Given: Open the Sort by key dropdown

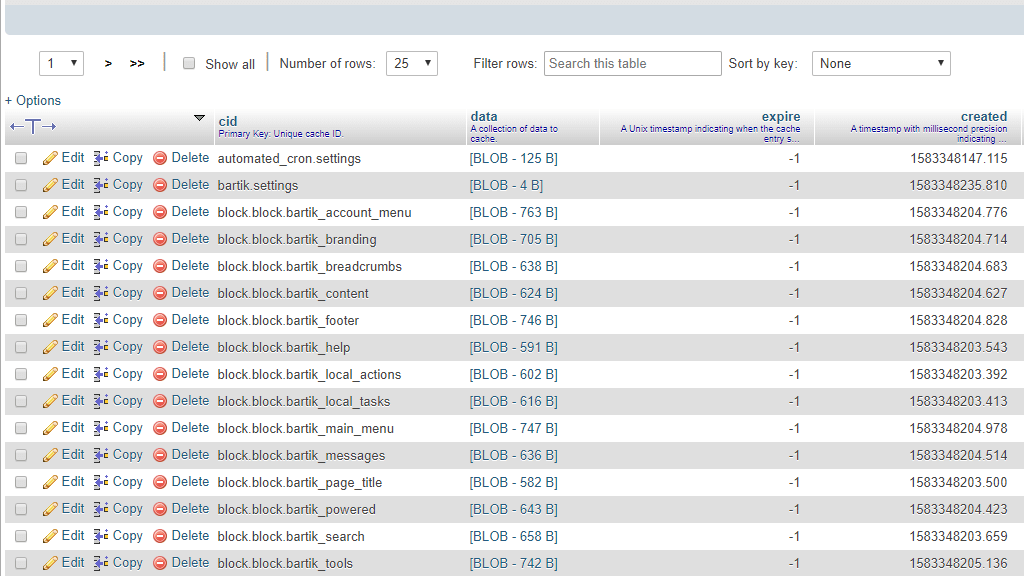Looking at the screenshot, I should point(880,63).
